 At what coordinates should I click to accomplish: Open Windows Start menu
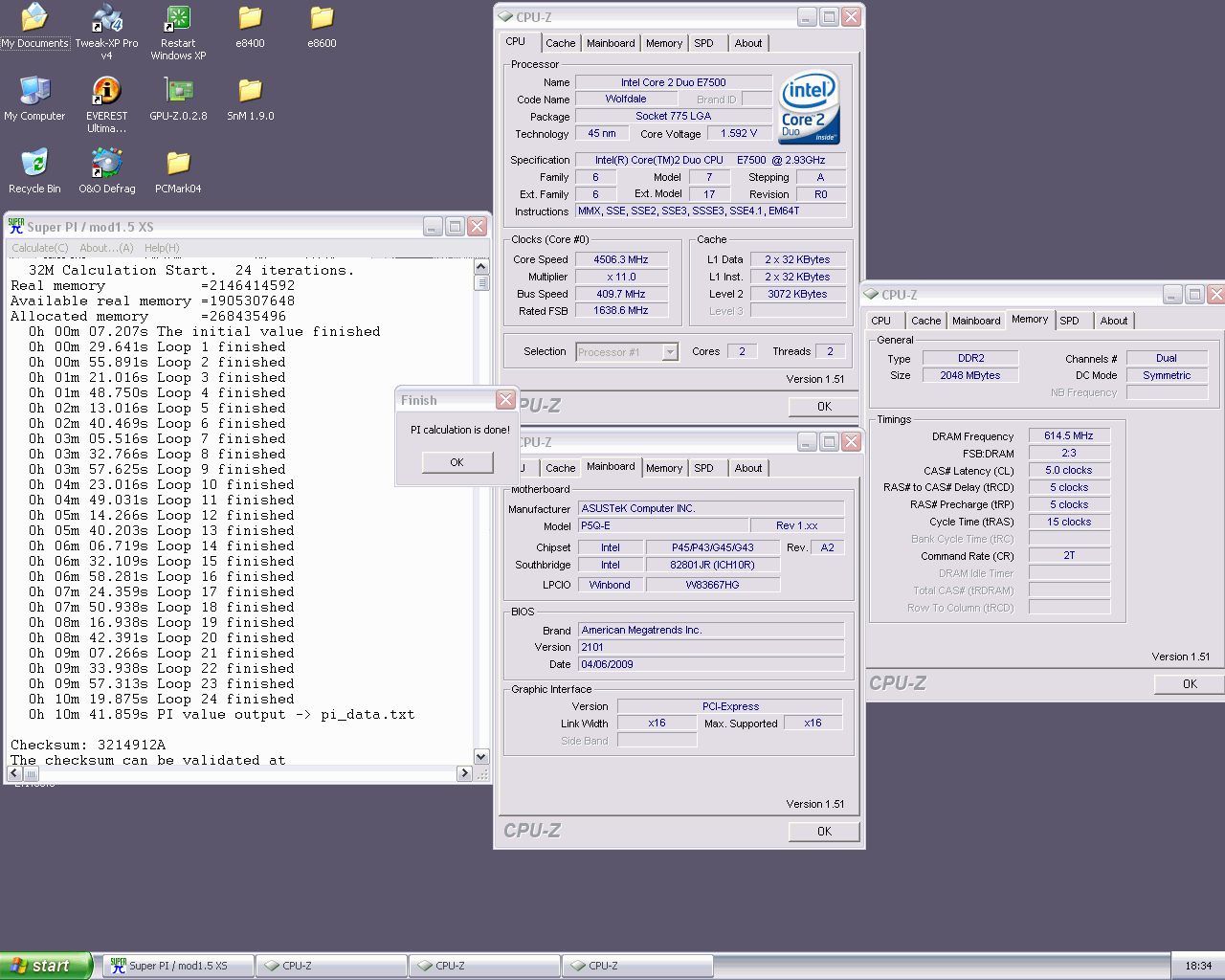click(x=45, y=966)
